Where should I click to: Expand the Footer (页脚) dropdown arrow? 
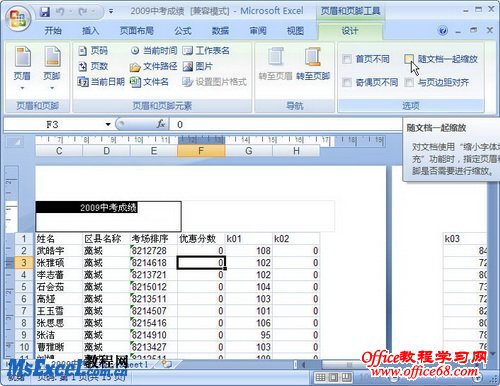(x=52, y=88)
